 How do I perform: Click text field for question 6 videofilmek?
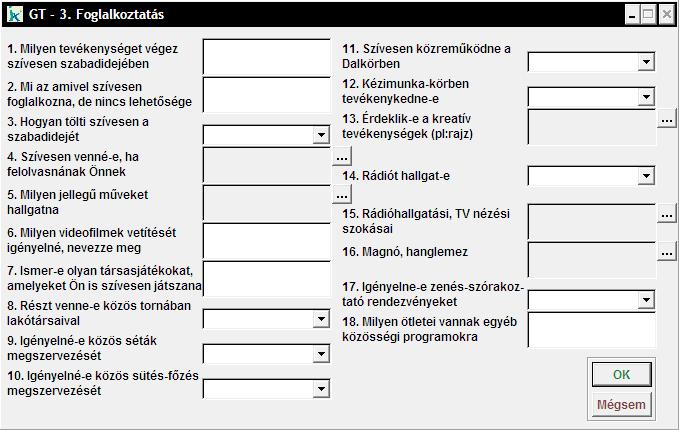coord(266,240)
